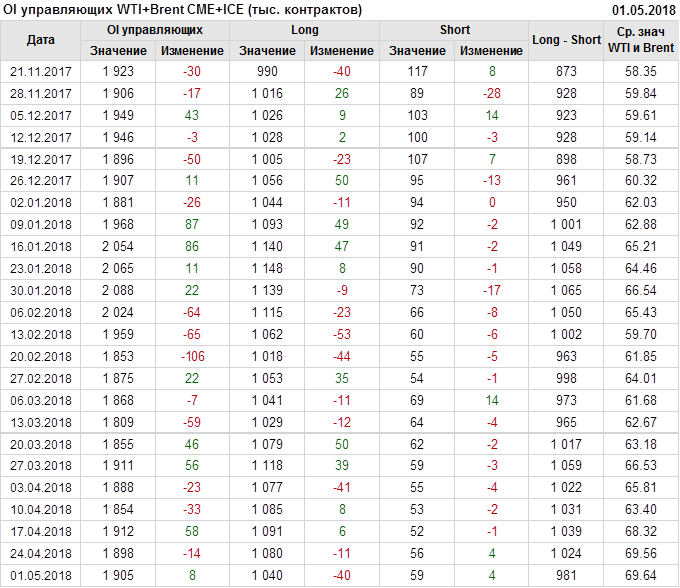Click the "Short" group column header
Viewport: 680px width, 588px height.
[x=454, y=30]
